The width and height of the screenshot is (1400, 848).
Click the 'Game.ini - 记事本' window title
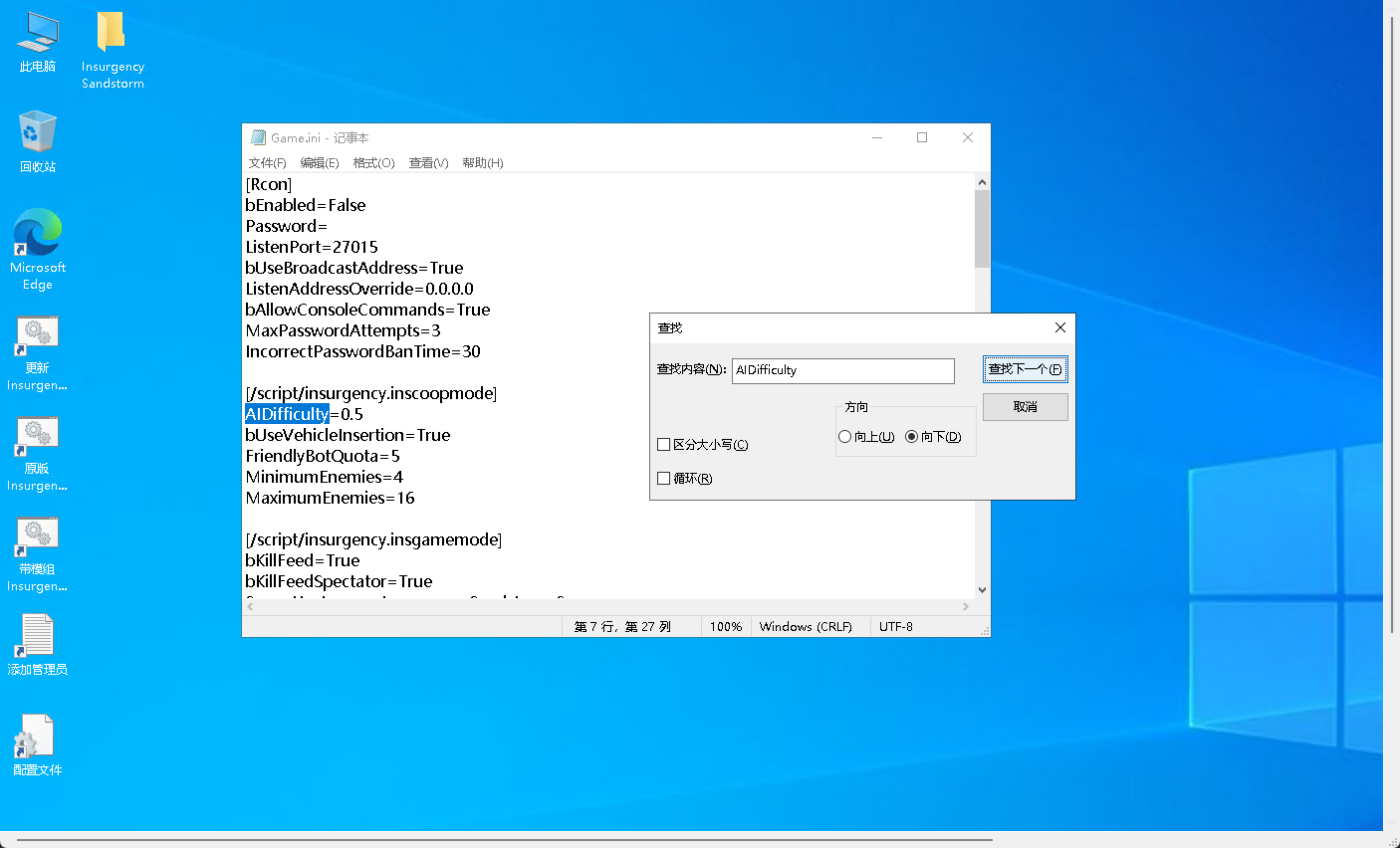[320, 138]
